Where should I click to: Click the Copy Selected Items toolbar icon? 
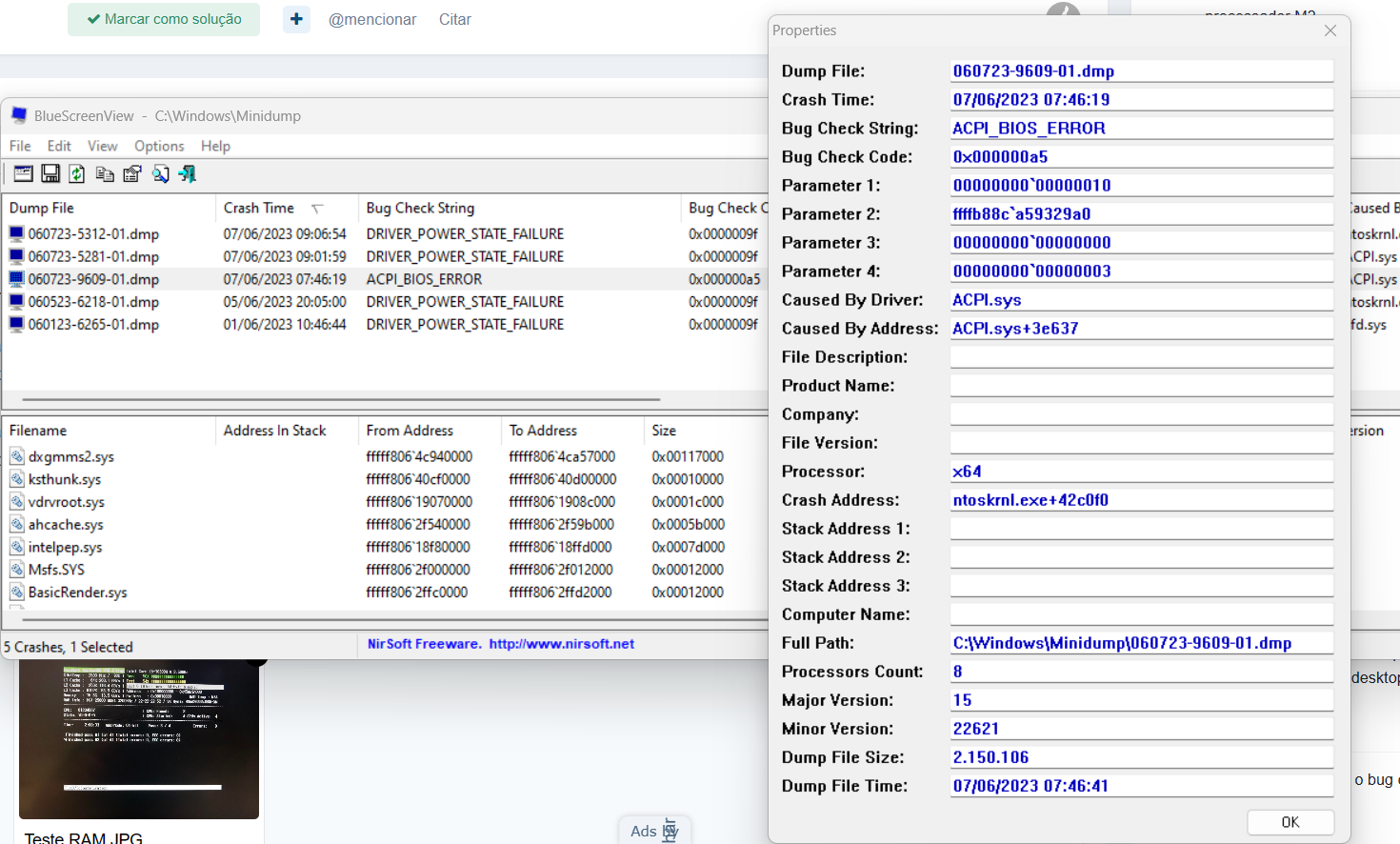coord(105,173)
